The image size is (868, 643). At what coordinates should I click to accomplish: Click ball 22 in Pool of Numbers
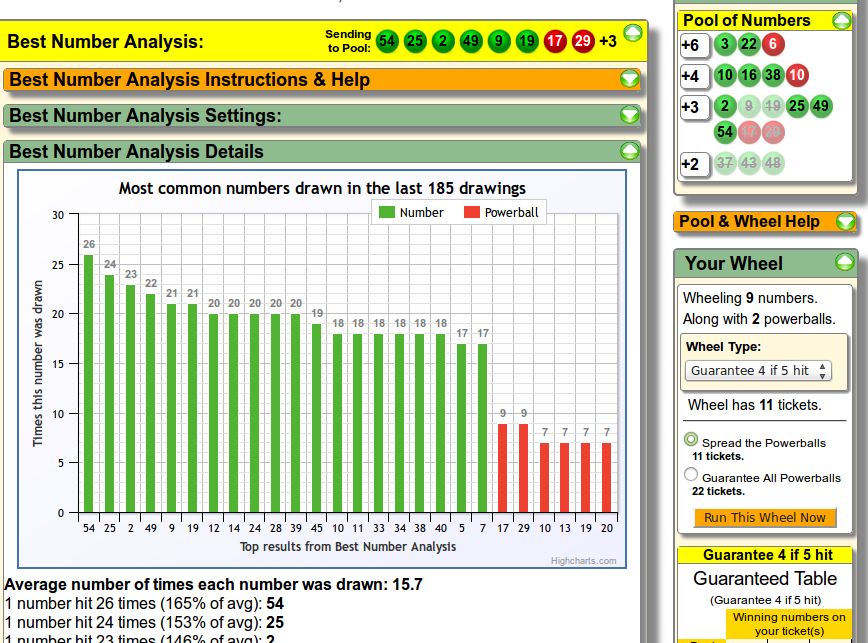tap(749, 45)
